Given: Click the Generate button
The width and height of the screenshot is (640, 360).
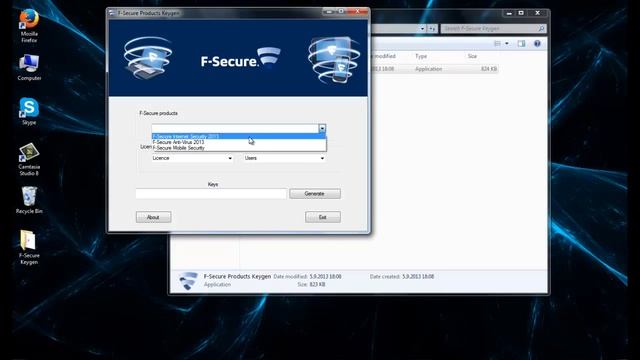Looking at the screenshot, I should tap(315, 193).
